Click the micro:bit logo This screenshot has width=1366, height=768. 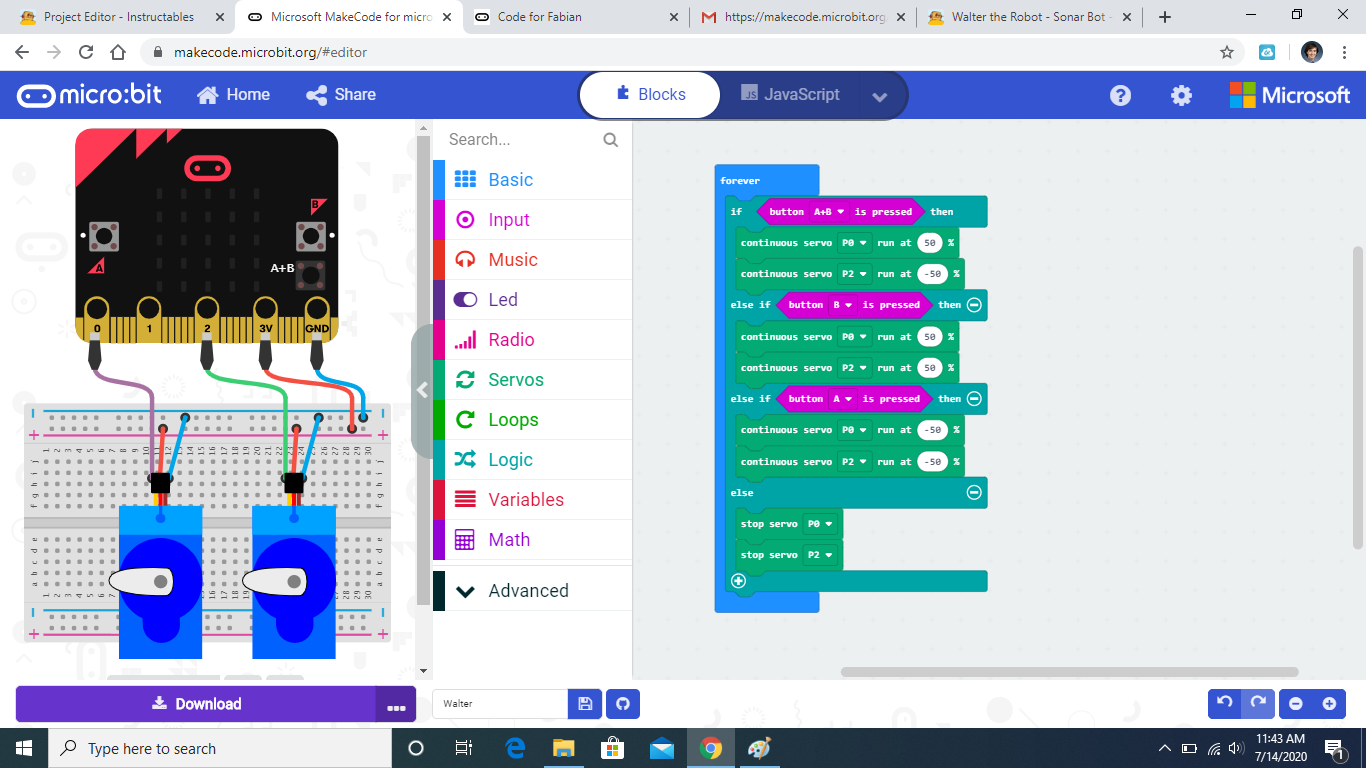tap(89, 95)
